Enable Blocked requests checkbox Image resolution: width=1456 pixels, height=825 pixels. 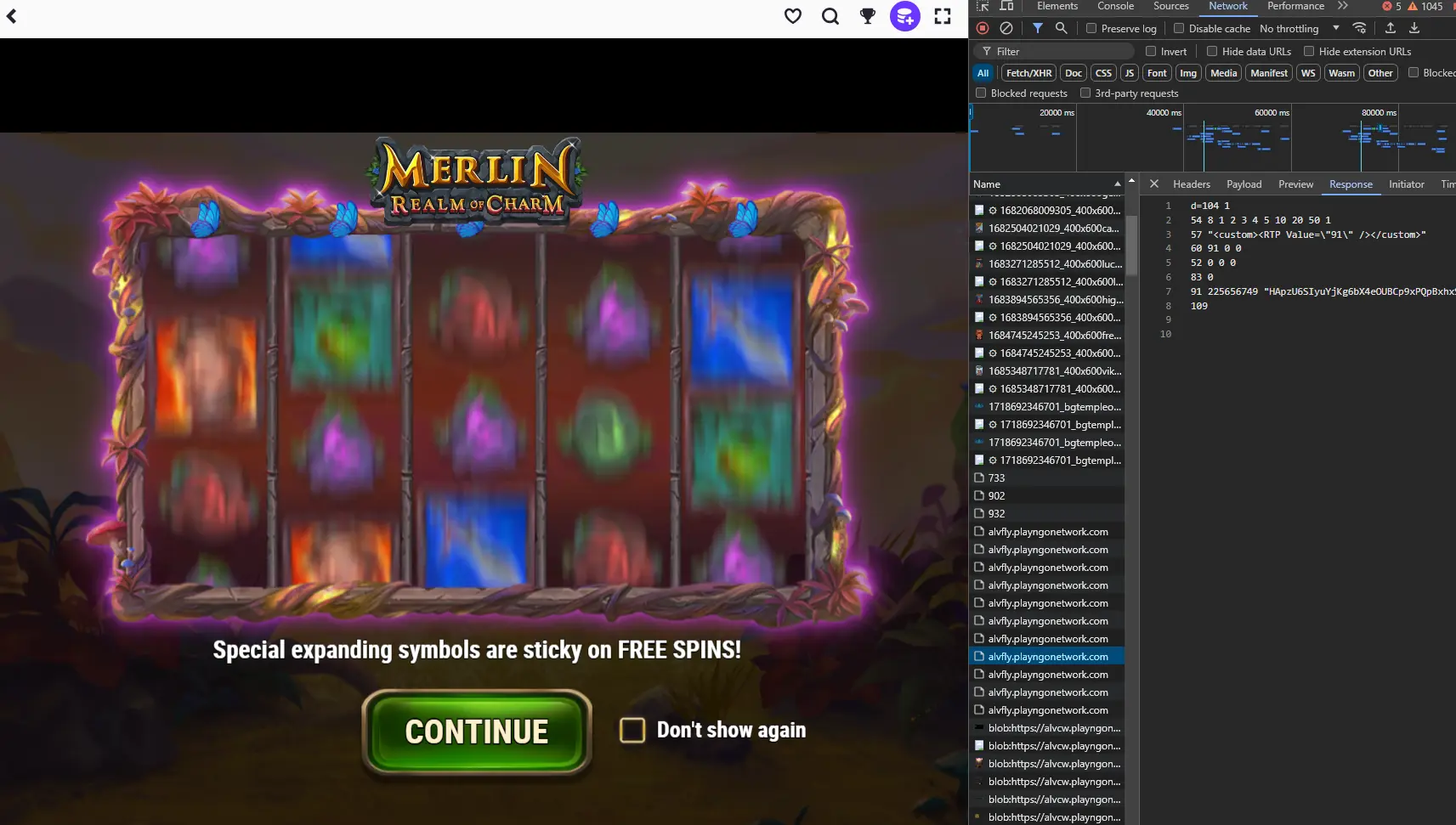pyautogui.click(x=981, y=93)
